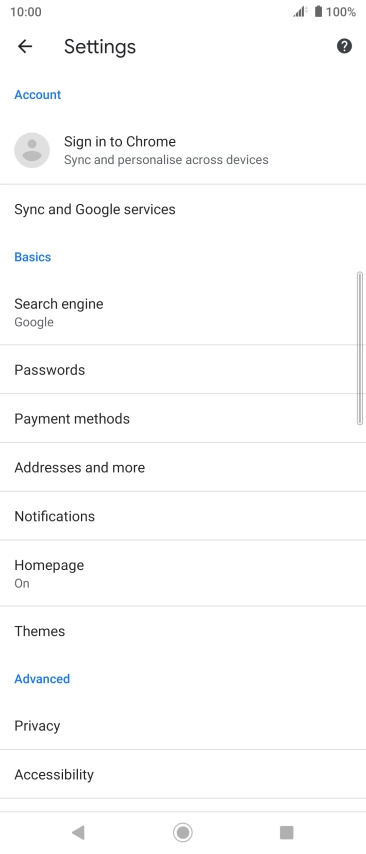Open Sync and Google services
Viewport: 366px width, 854px height.
[183, 209]
